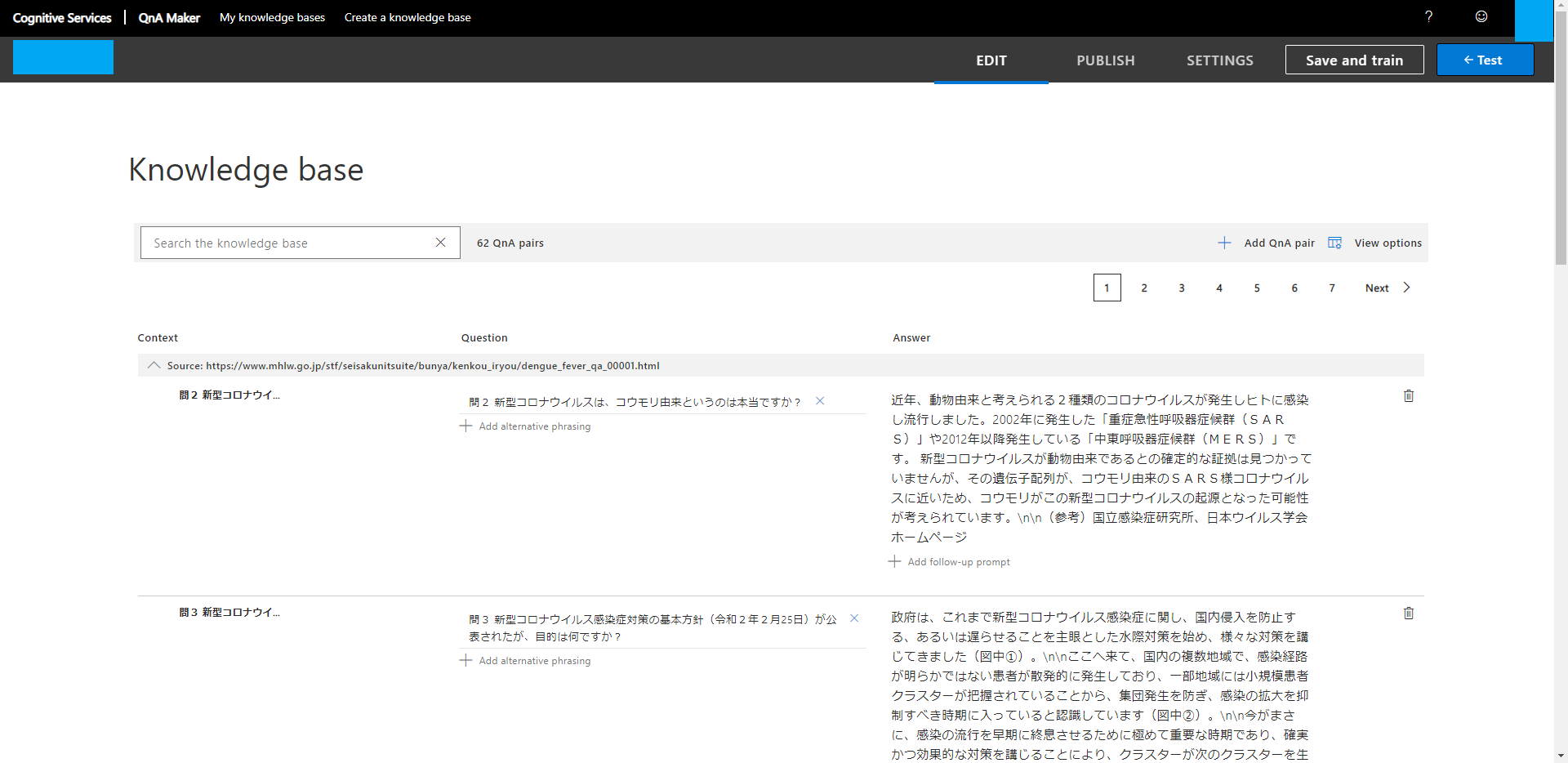Click the plus icon for Add QnA pair
This screenshot has height=763, width=1568.
tap(1224, 243)
